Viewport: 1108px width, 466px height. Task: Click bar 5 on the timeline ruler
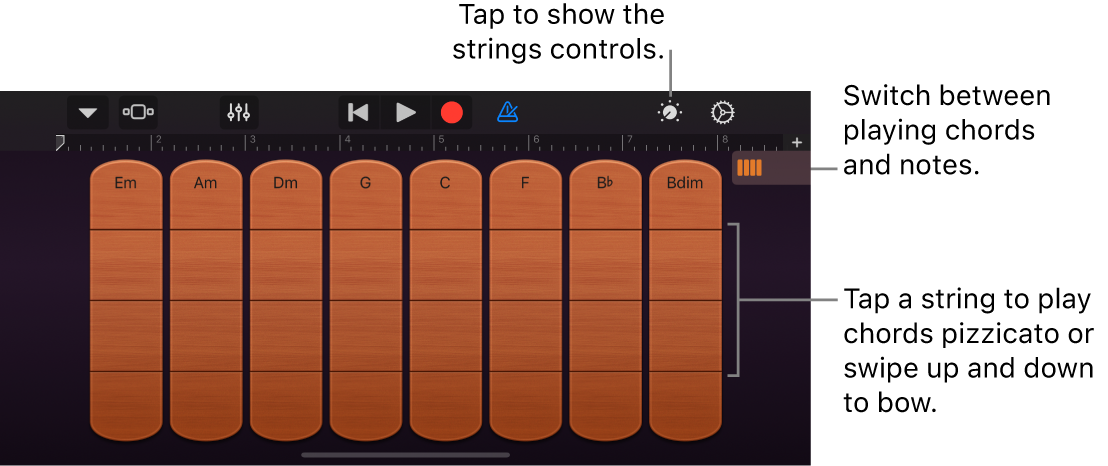pos(440,139)
